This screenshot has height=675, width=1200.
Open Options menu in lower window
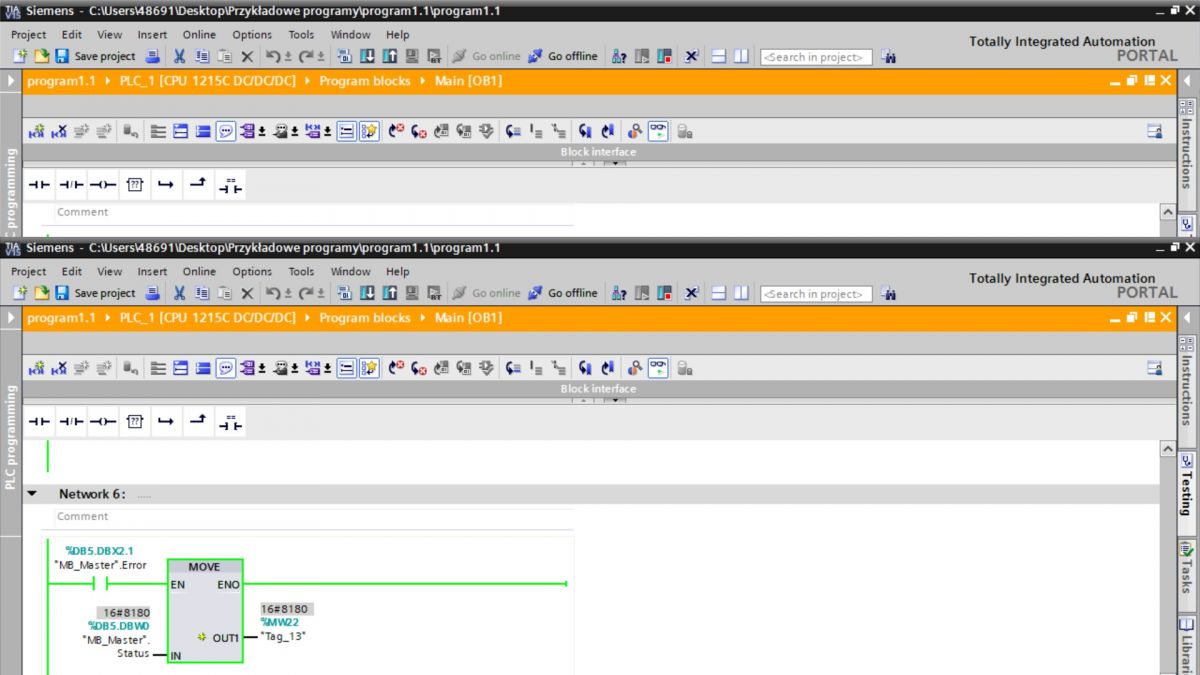(x=252, y=271)
